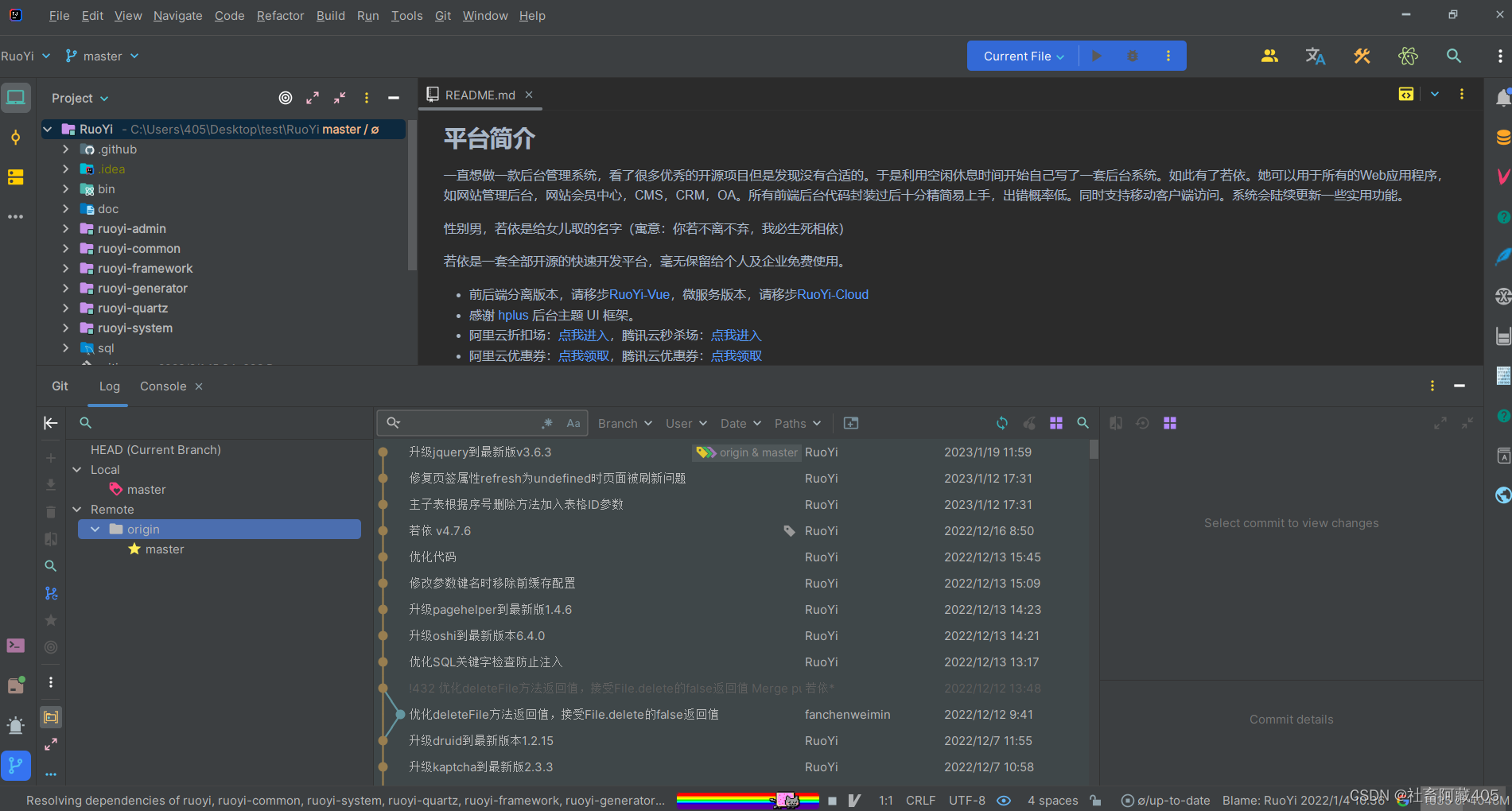Viewport: 1512px width, 811px height.
Task: Toggle the star Favorite branch icon
Action: pos(51,620)
